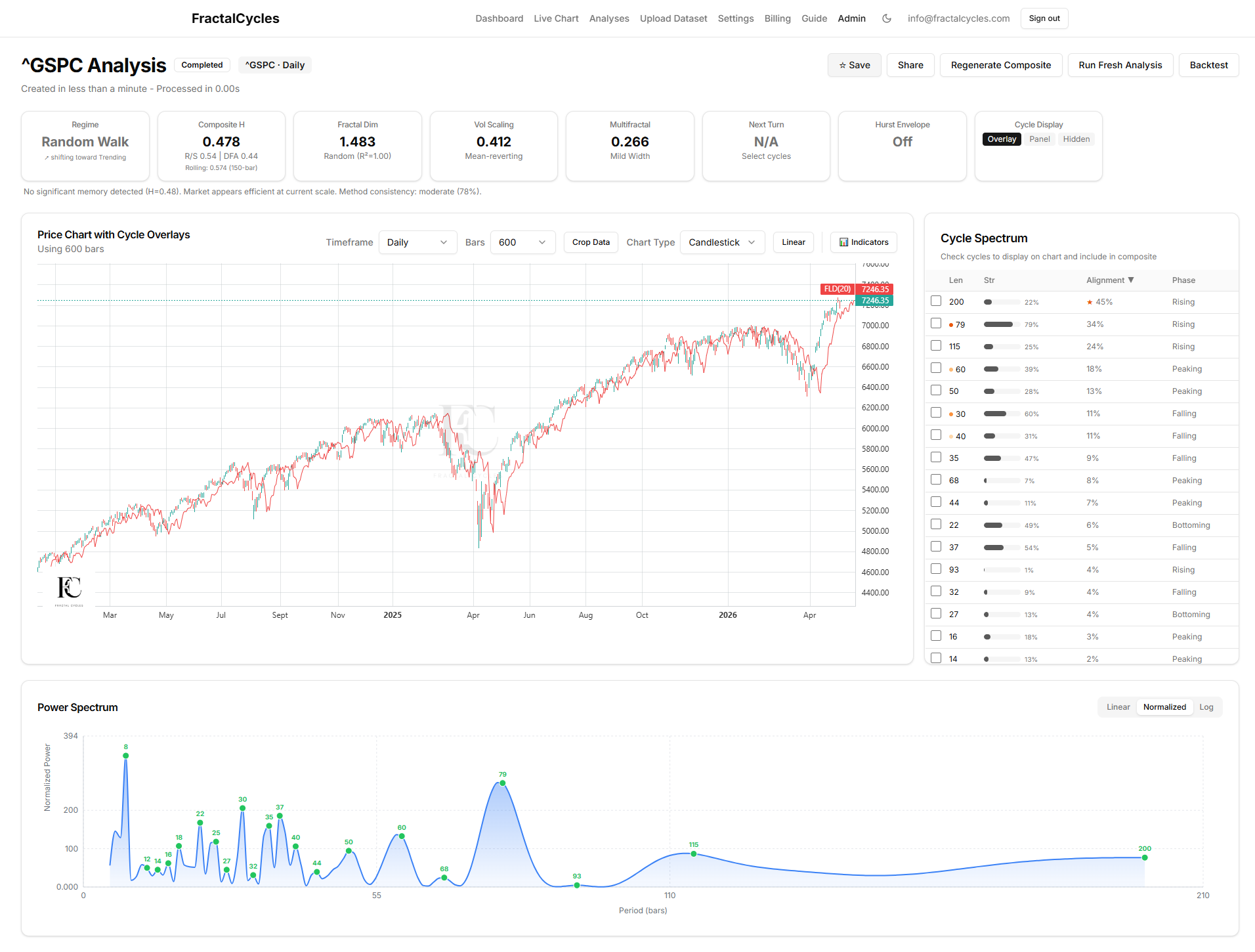Check the 60 cycle checkbox

936,368
